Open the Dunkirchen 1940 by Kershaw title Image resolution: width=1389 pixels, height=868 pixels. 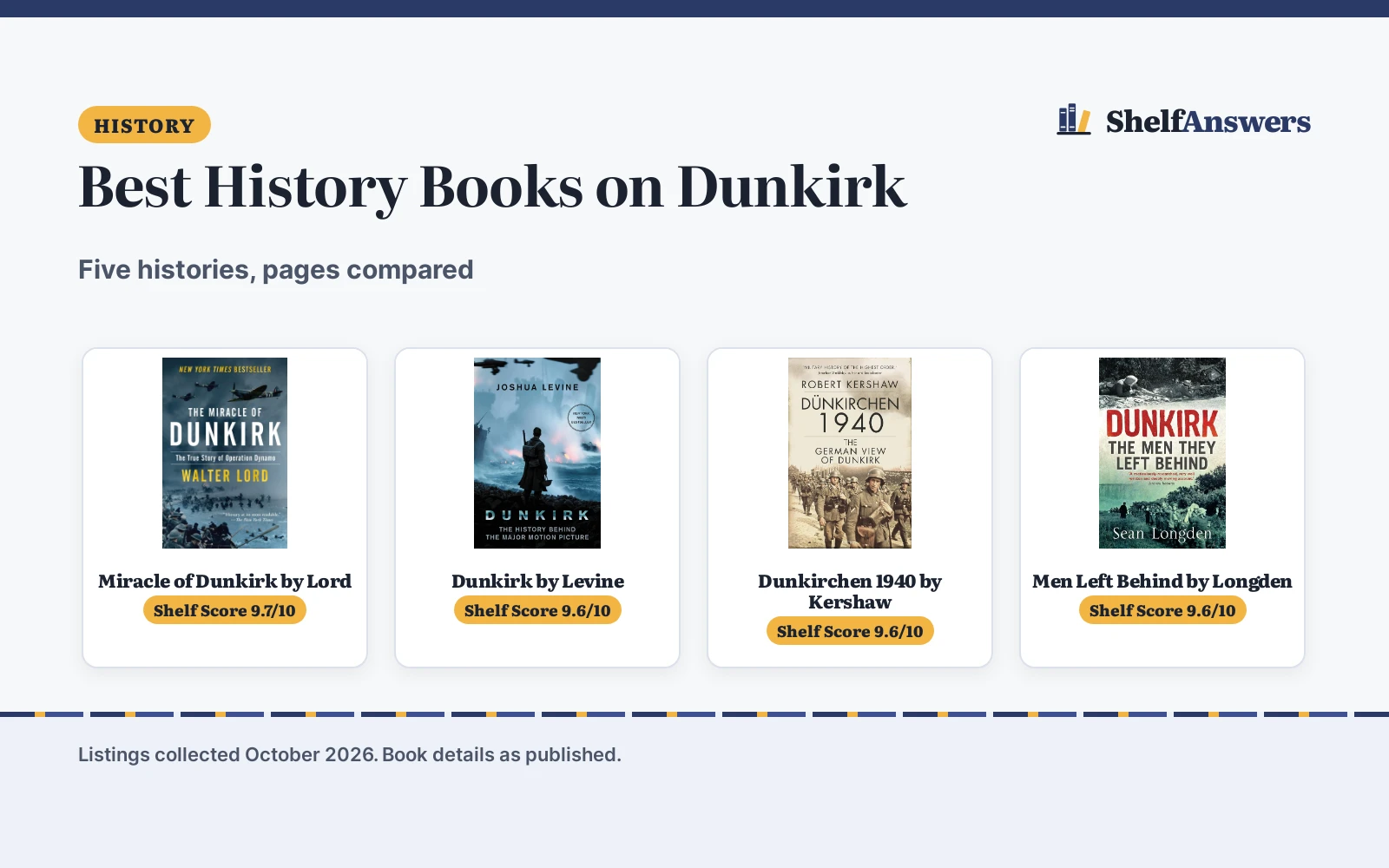click(850, 591)
